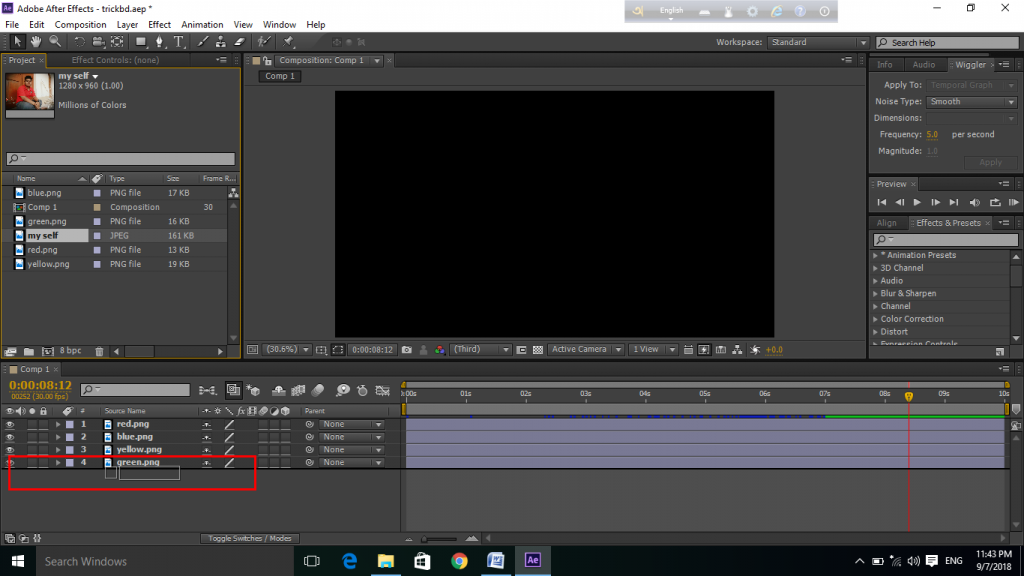Hide the red.png layer

coord(10,424)
